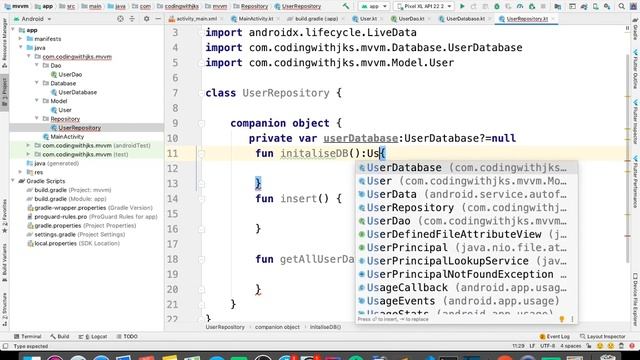
Task: Expand the res folder
Action: [20, 172]
